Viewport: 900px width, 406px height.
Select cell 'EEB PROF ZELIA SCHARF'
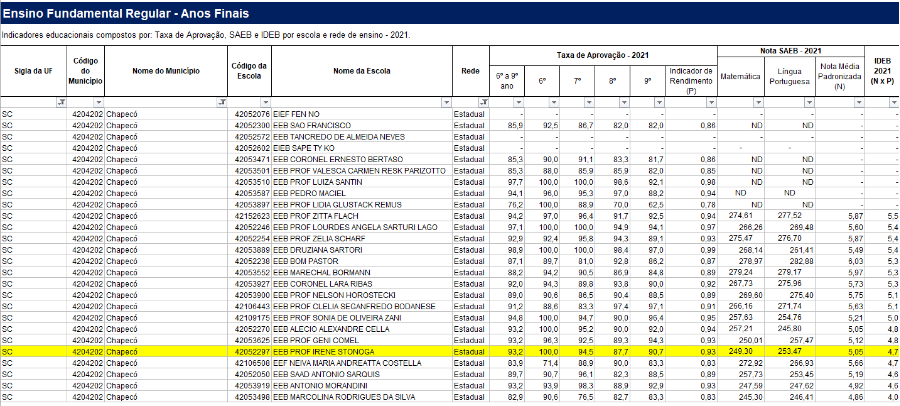pyautogui.click(x=362, y=238)
